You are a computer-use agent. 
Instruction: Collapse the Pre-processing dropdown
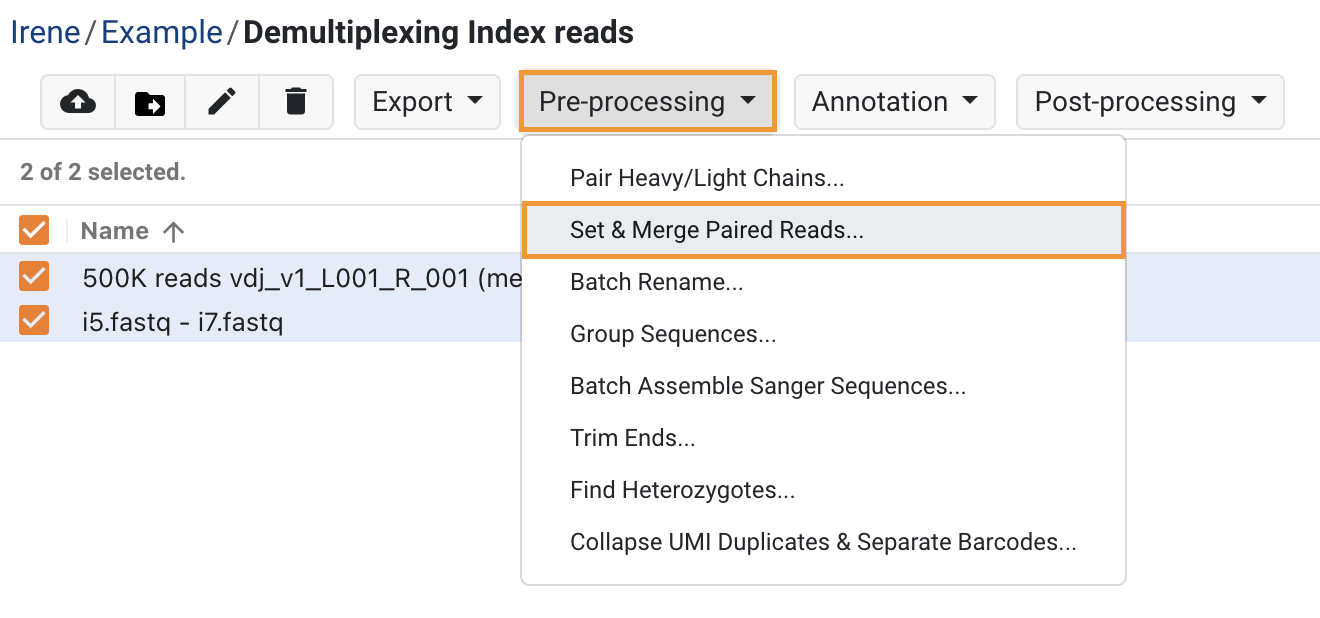(x=647, y=102)
